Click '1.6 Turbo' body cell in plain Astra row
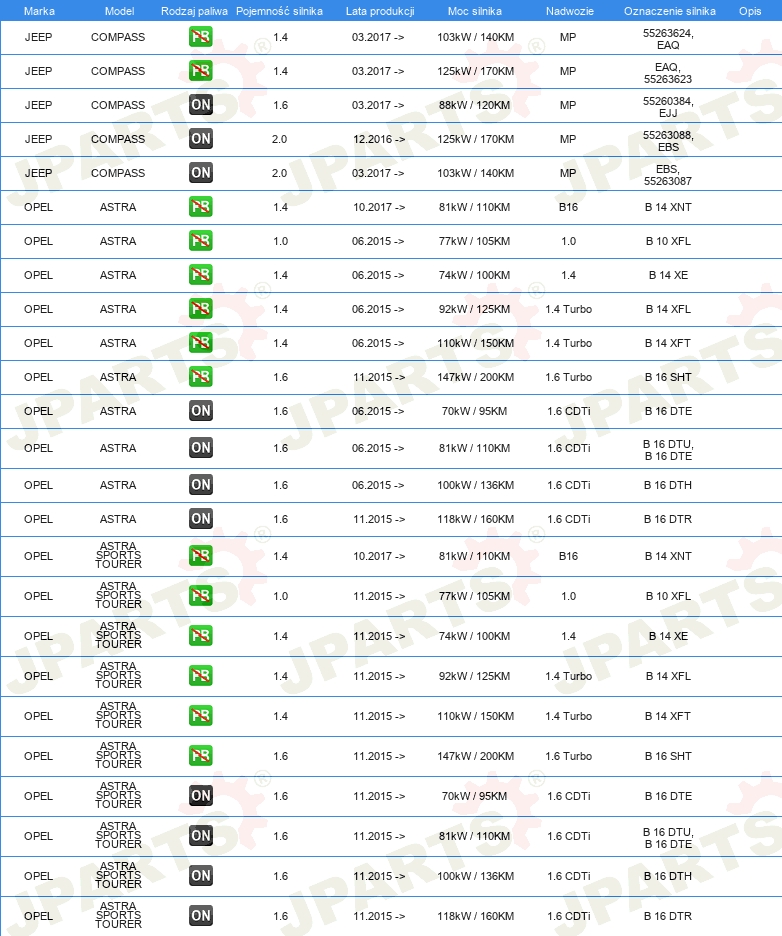 coord(568,377)
